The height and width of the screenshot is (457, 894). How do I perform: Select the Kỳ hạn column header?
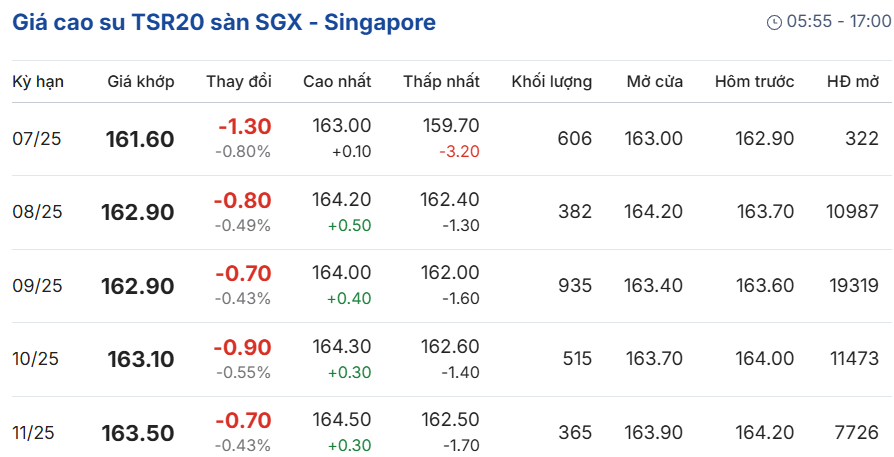[38, 82]
